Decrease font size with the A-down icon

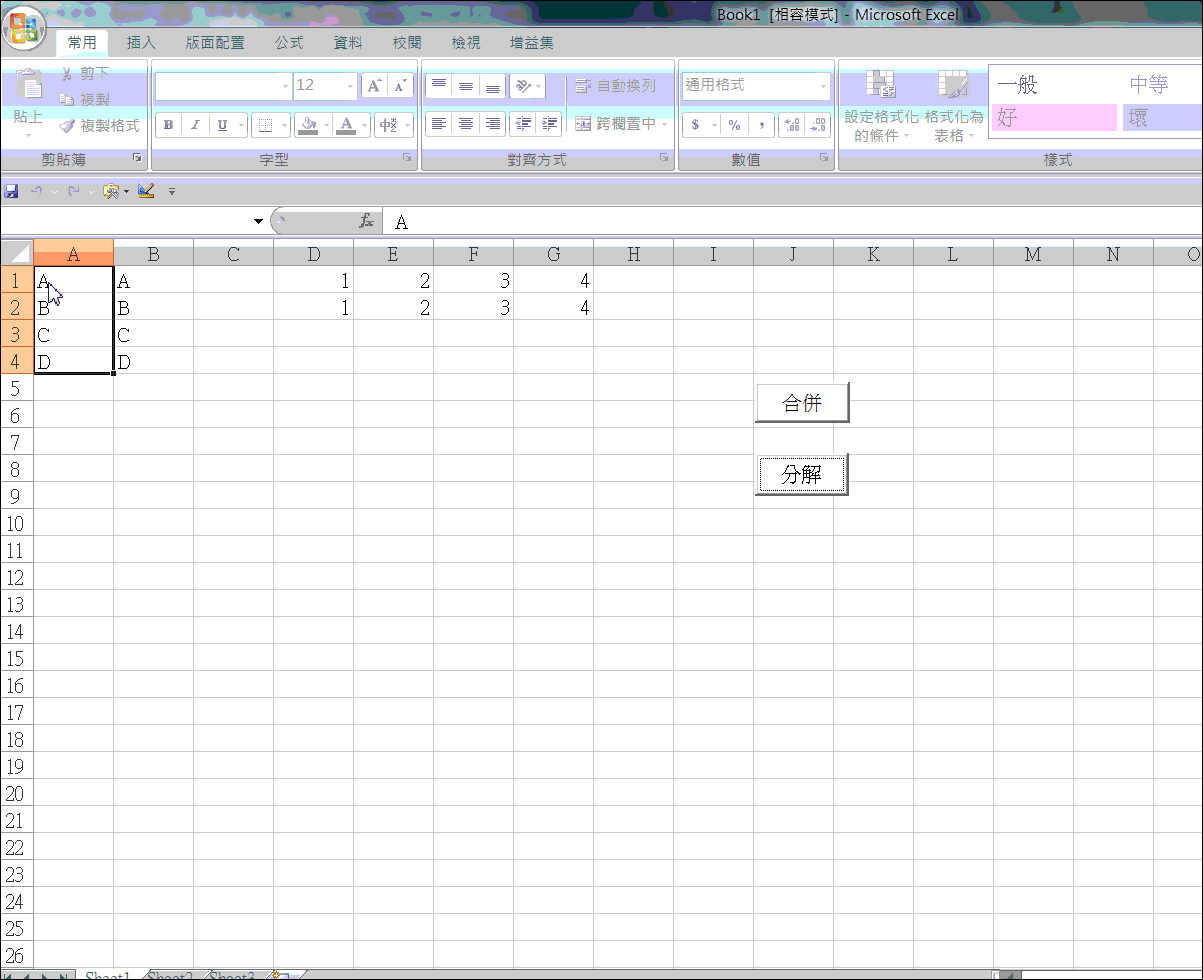click(x=399, y=86)
